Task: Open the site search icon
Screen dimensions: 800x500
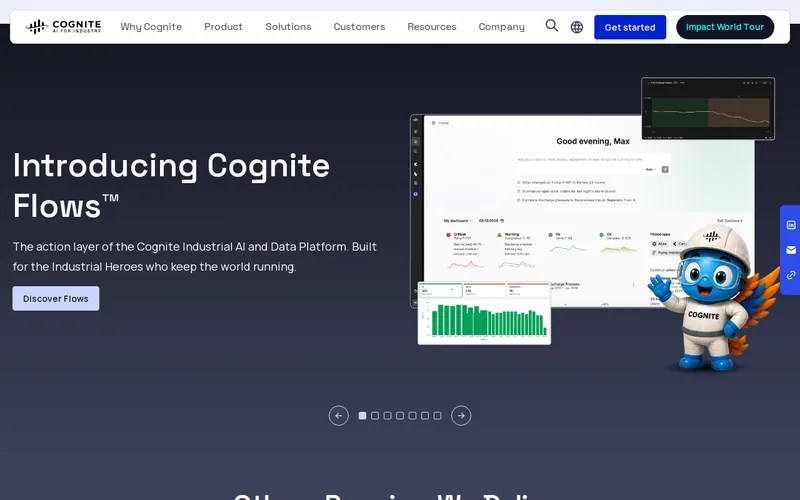Action: pos(552,26)
